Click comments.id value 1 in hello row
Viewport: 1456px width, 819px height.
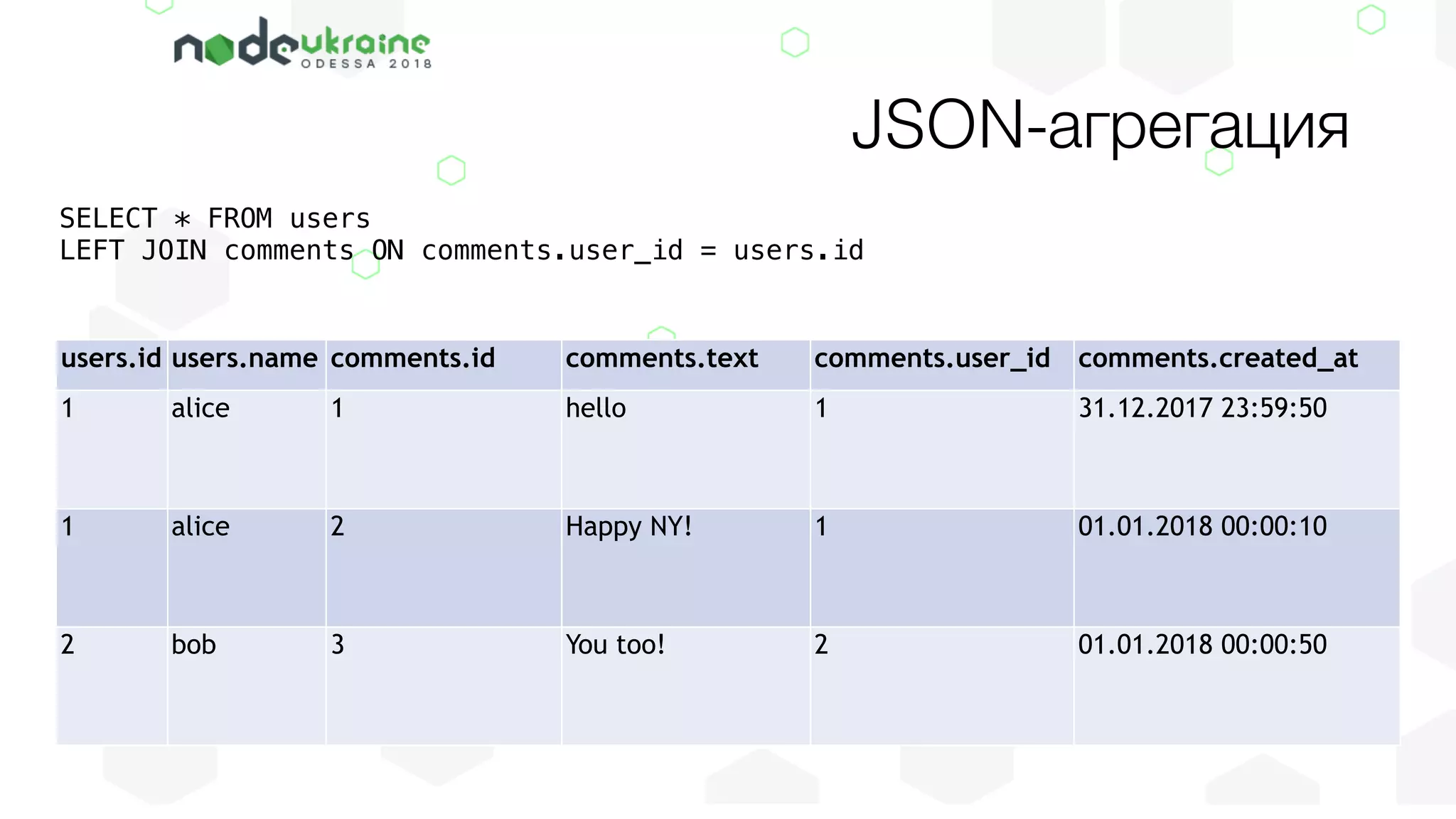444,449
